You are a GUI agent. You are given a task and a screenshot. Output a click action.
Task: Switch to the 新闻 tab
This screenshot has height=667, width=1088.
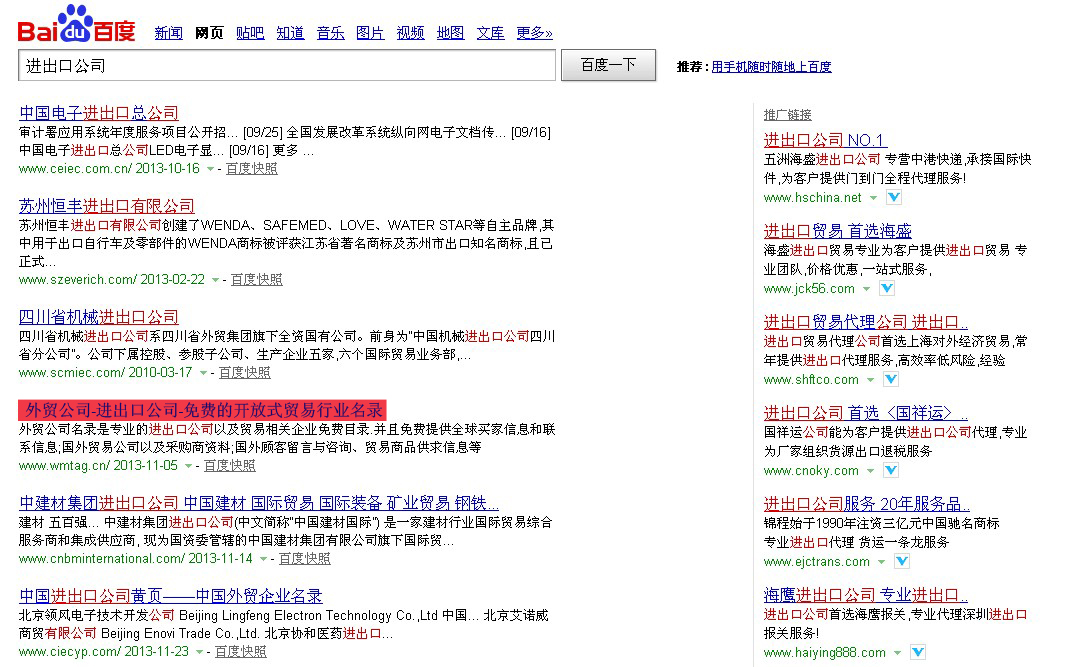coord(168,33)
